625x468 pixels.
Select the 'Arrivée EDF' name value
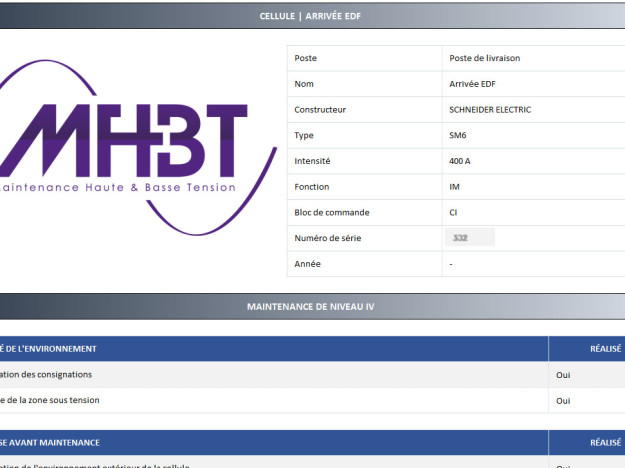point(471,84)
